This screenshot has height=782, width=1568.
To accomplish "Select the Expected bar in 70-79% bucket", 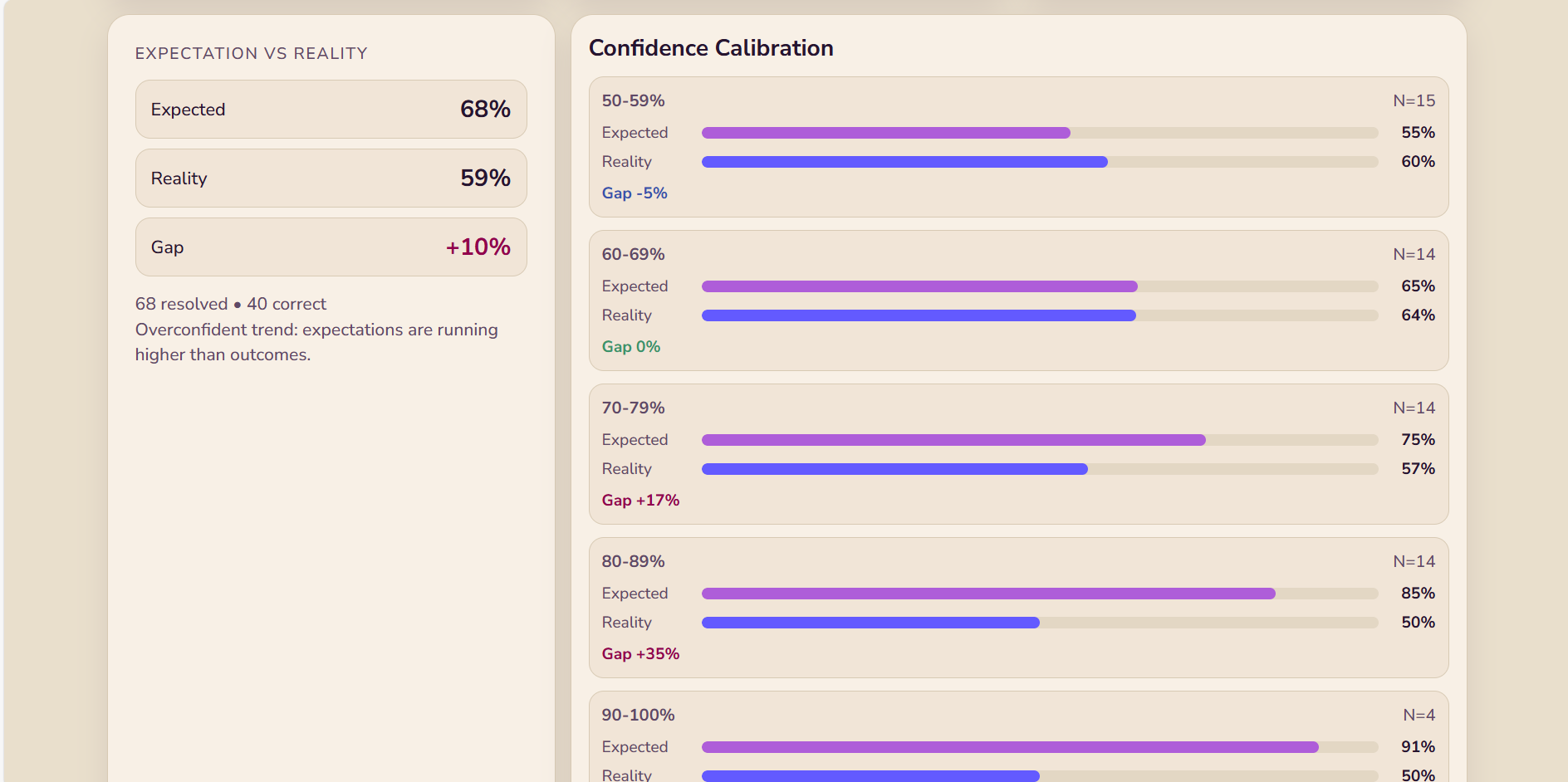I will click(1040, 440).
